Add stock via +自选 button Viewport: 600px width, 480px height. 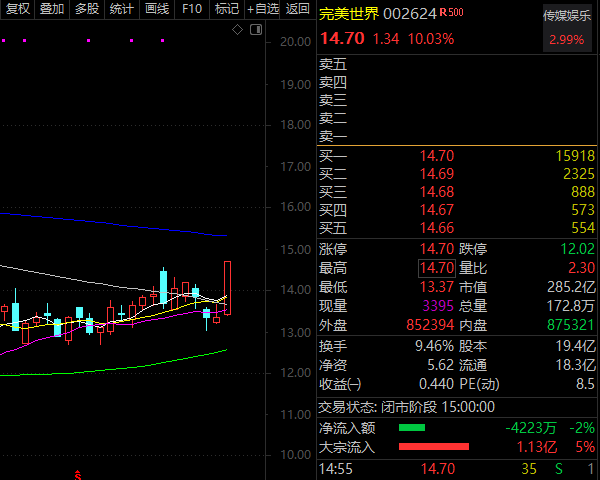[x=262, y=9]
